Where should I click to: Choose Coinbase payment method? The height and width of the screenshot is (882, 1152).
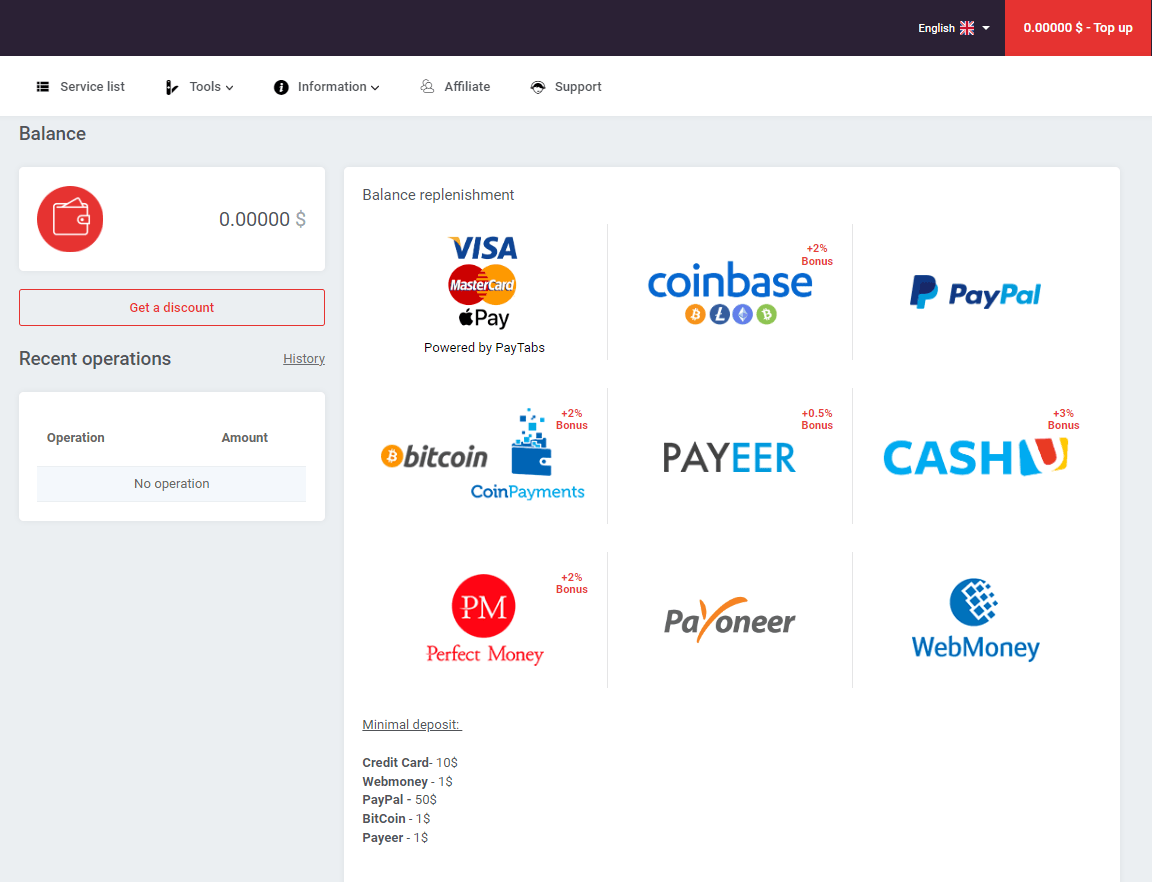pyautogui.click(x=730, y=293)
